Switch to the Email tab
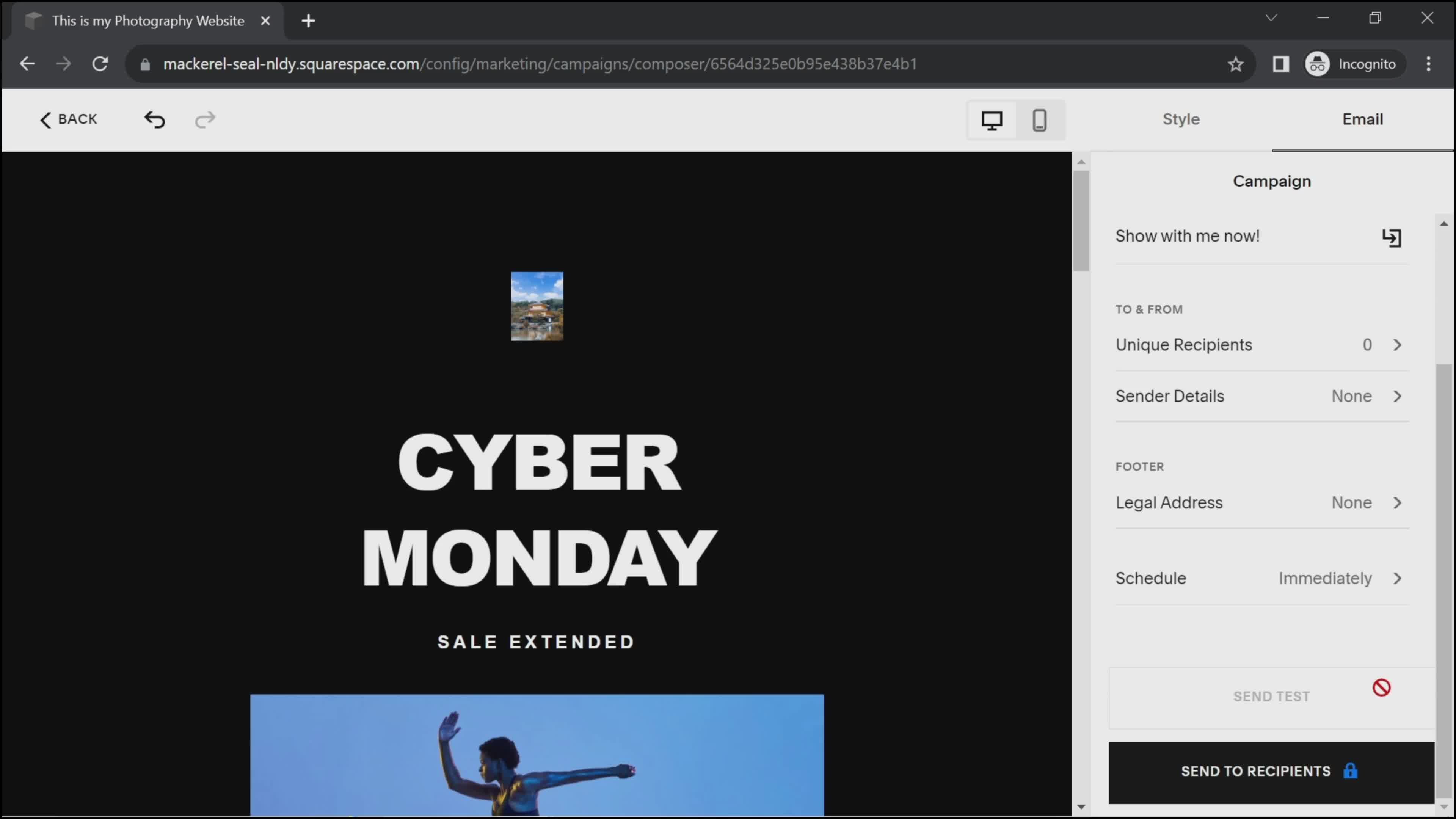This screenshot has height=819, width=1456. (1363, 118)
